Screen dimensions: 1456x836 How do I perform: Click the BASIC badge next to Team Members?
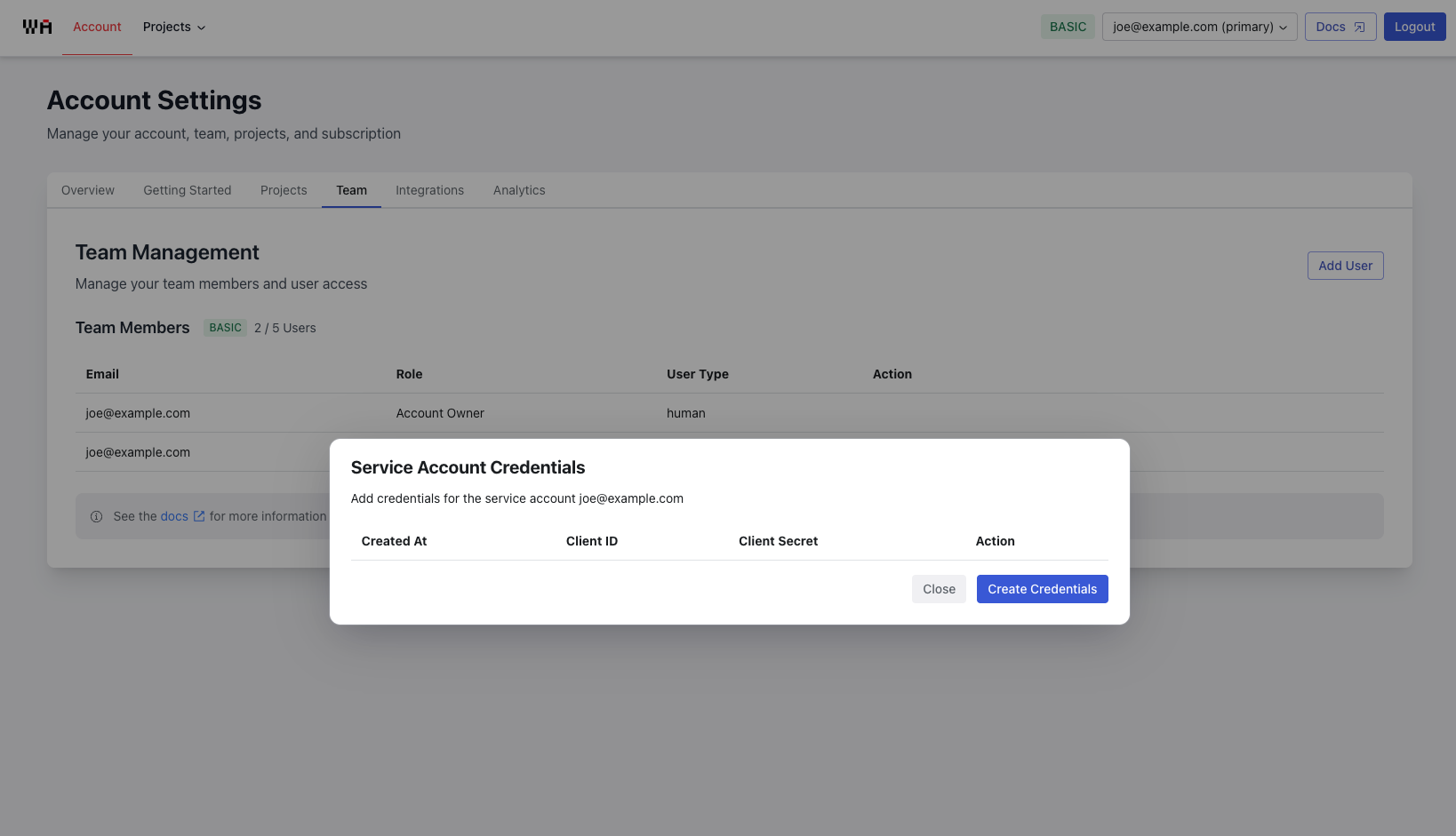[x=225, y=327]
